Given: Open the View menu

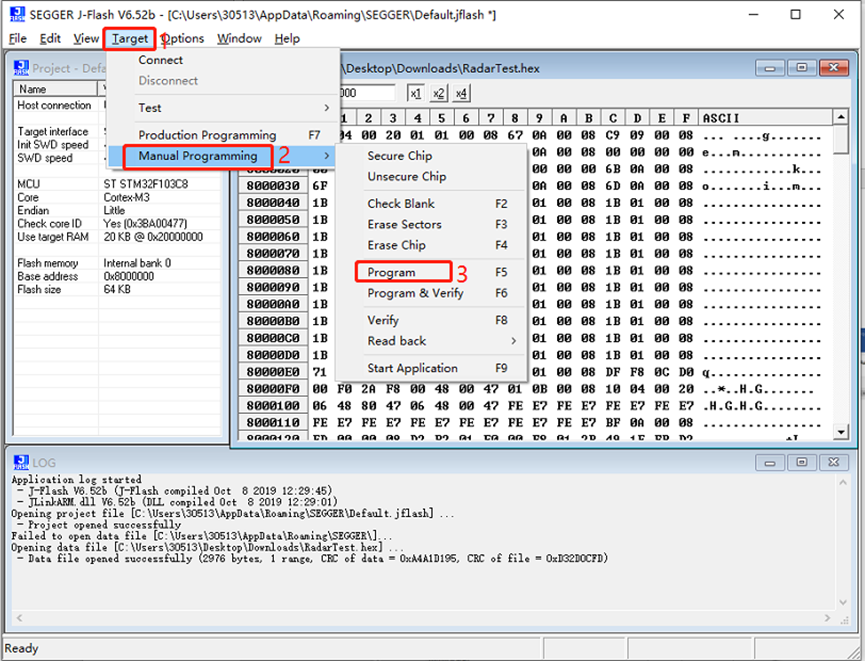Looking at the screenshot, I should click(86, 39).
